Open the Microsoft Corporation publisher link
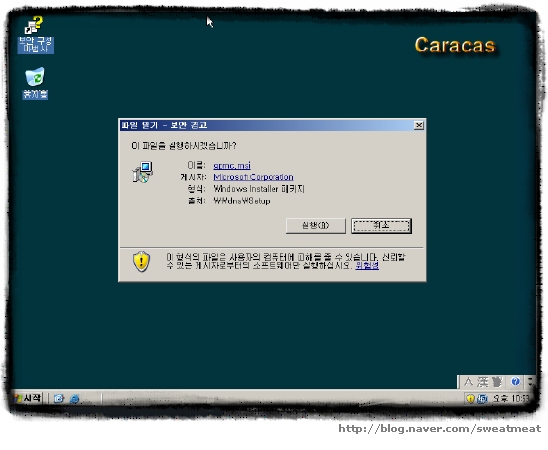 click(x=253, y=177)
